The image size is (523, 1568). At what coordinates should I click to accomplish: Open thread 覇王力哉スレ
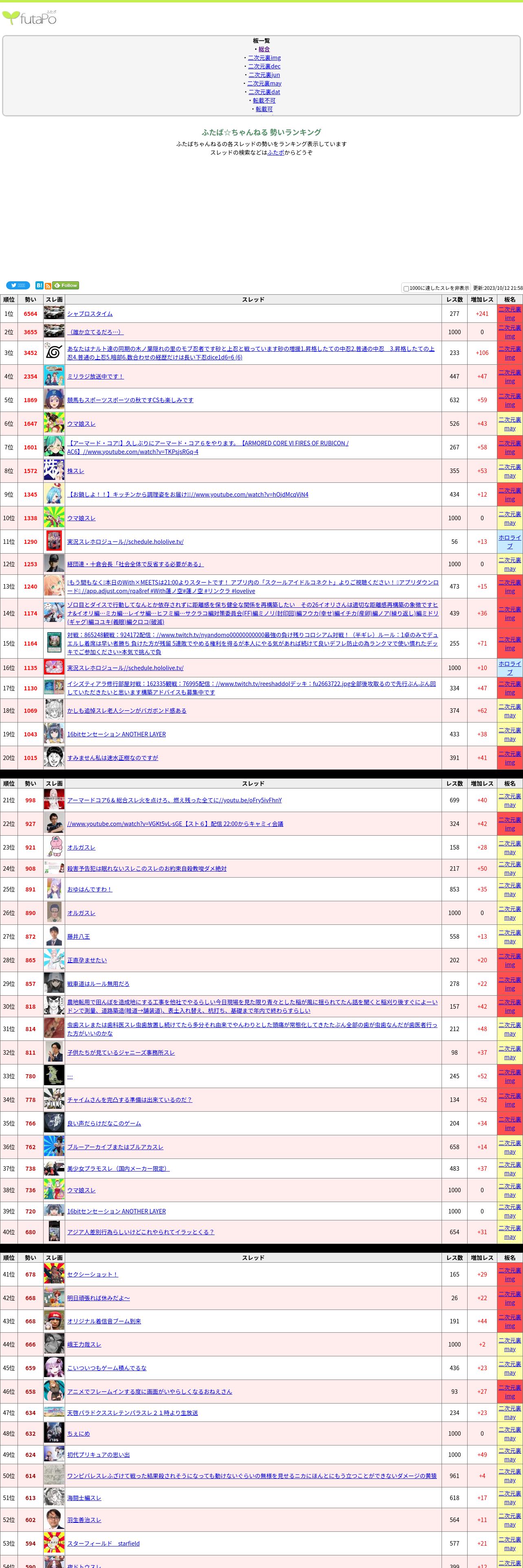tap(84, 1345)
